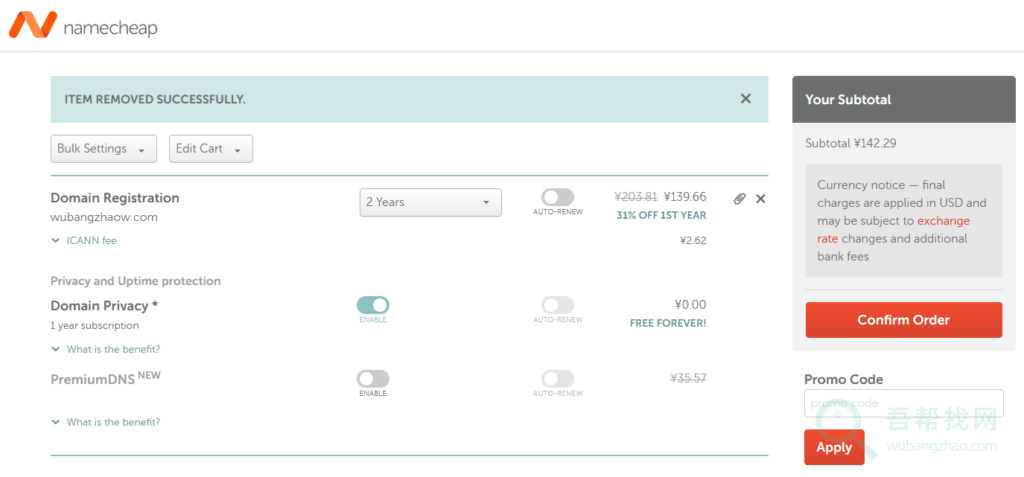Expand PremiumDNS 'What is the benefit?'

coord(106,422)
